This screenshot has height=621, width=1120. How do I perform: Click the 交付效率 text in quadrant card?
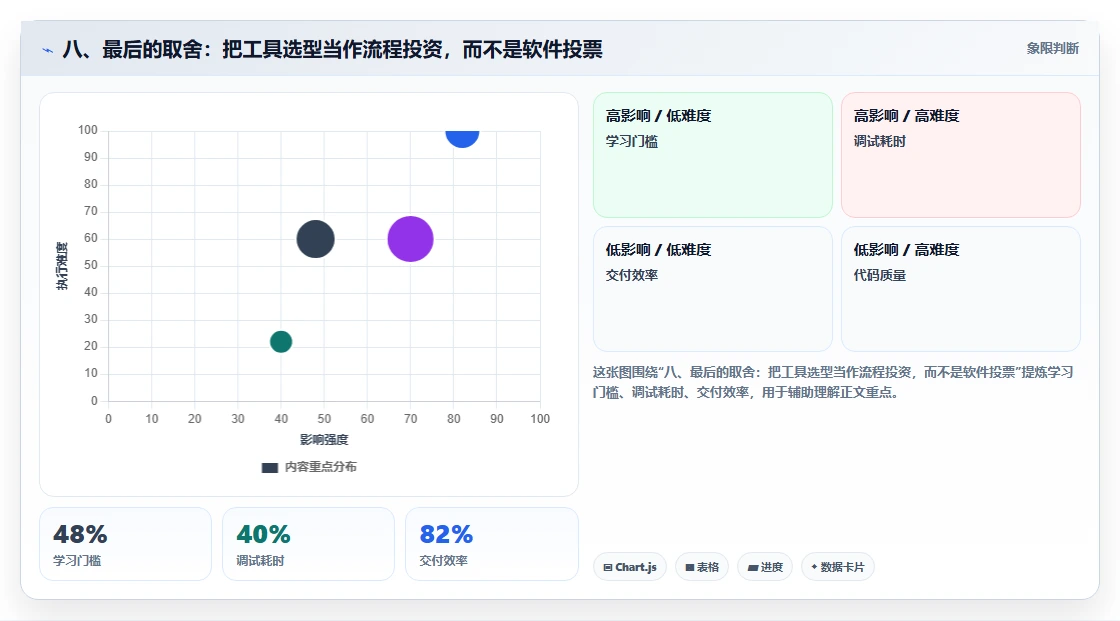click(631, 275)
